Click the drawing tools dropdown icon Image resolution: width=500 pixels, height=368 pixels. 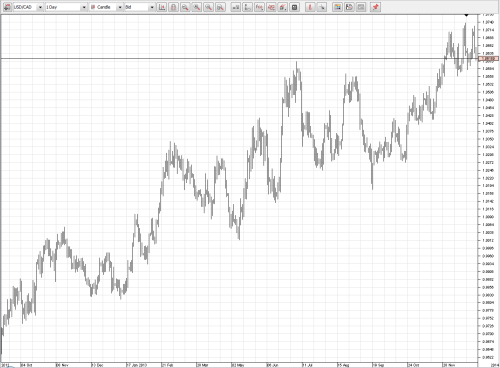[x=283, y=7]
